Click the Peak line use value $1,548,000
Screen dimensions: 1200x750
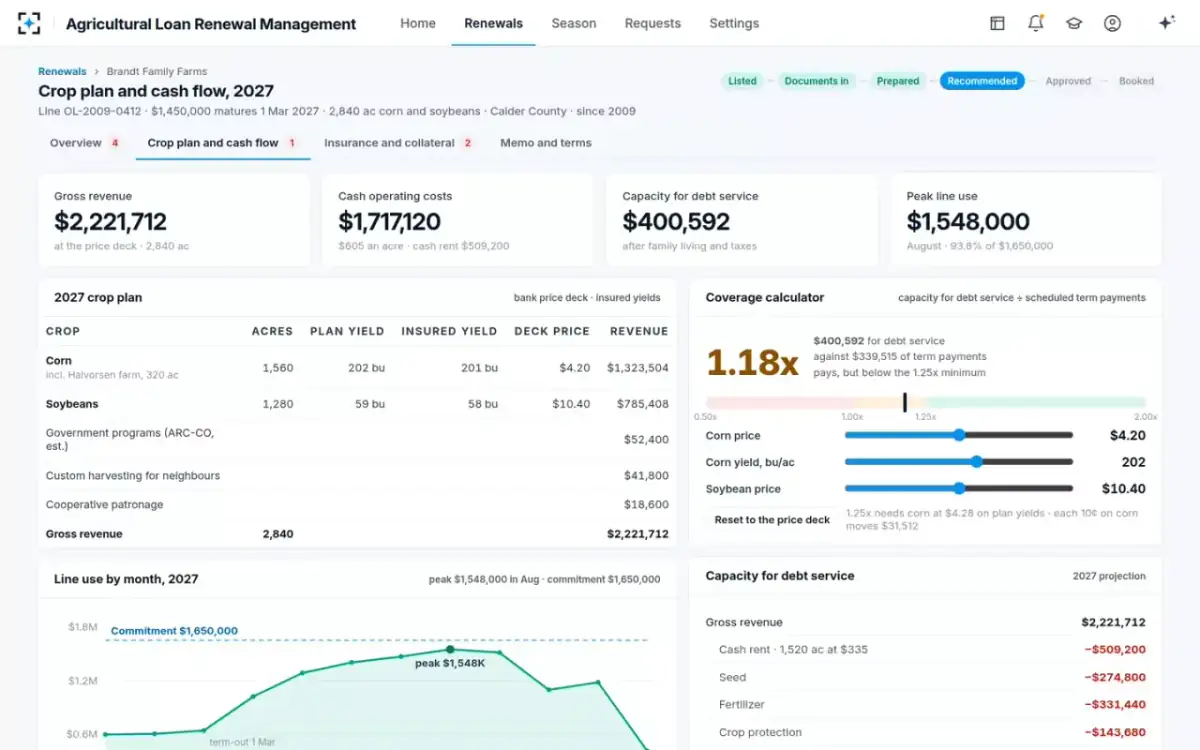pos(968,221)
